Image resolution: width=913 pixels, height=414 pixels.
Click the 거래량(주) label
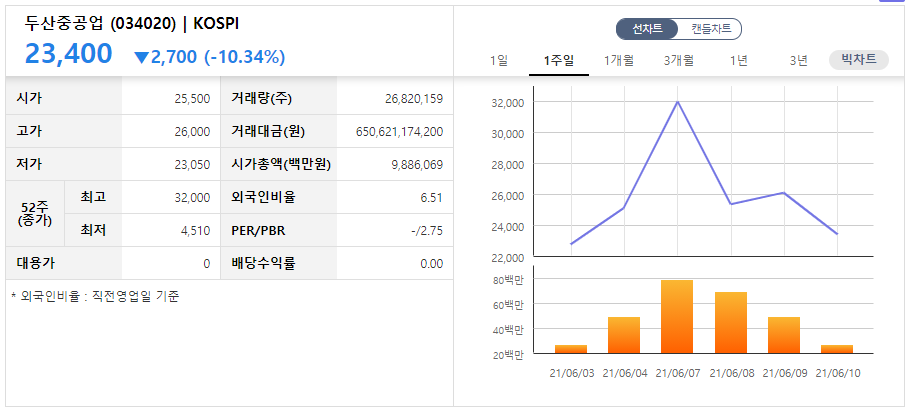tap(261, 98)
